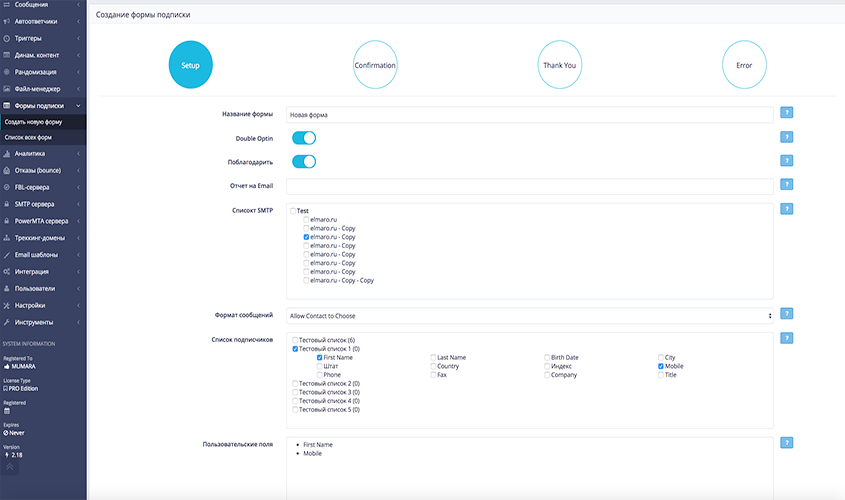Click help icon beside Double Optin row
Image resolution: width=845 pixels, height=500 pixels.
coord(787,137)
